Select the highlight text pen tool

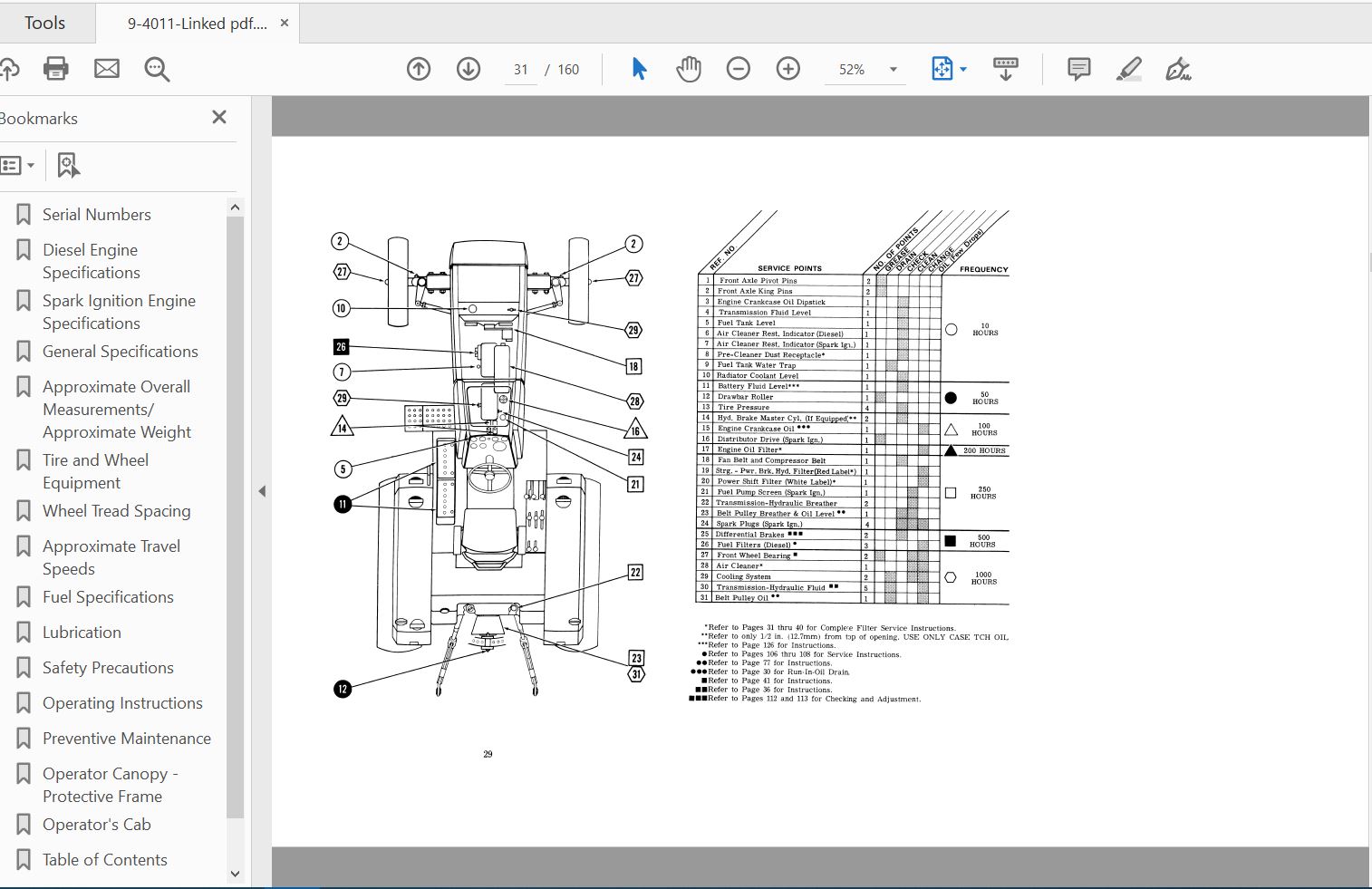(1128, 69)
